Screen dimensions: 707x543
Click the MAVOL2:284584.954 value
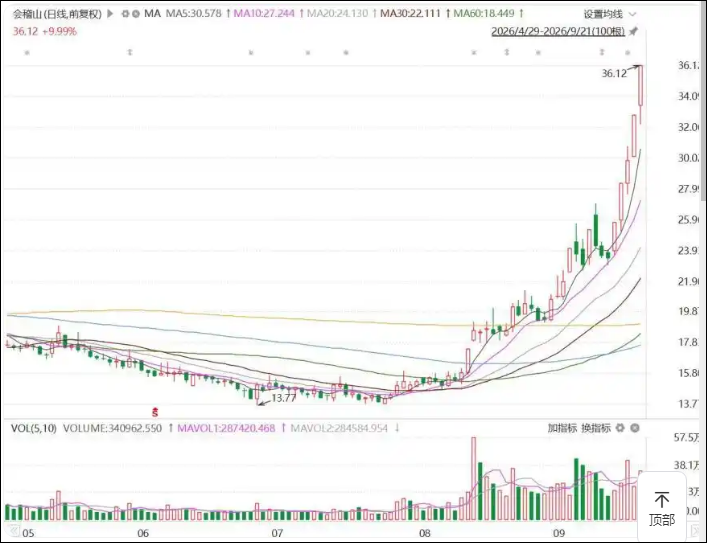coord(339,428)
